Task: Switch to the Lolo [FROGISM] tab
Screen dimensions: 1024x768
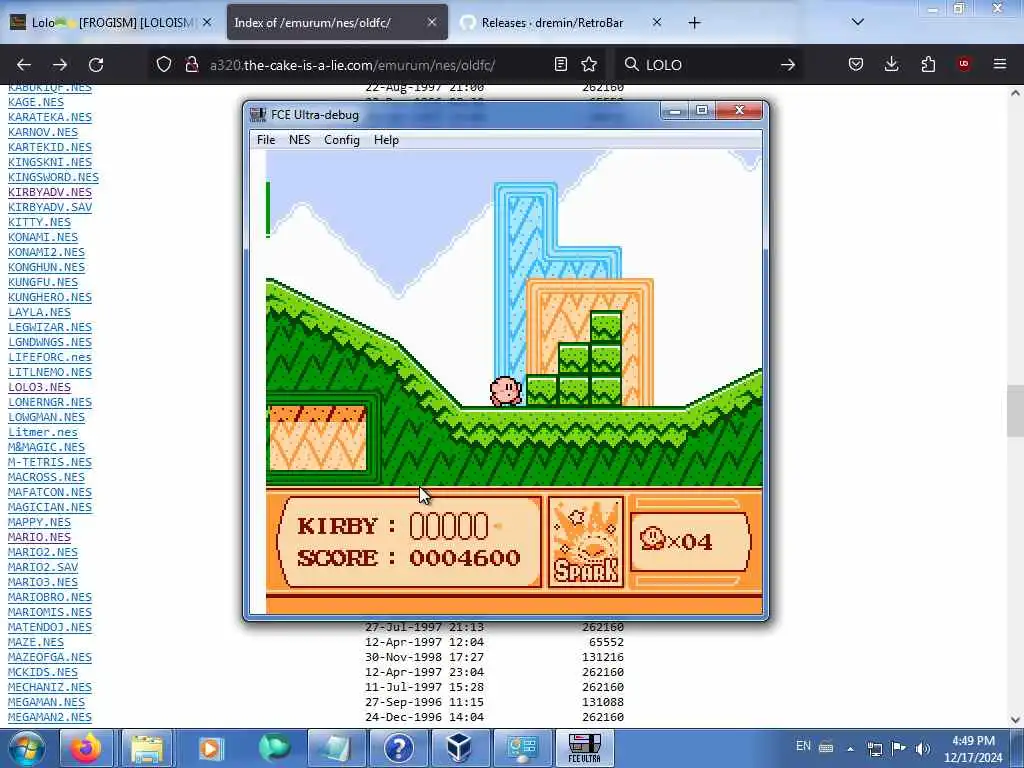Action: click(111, 22)
